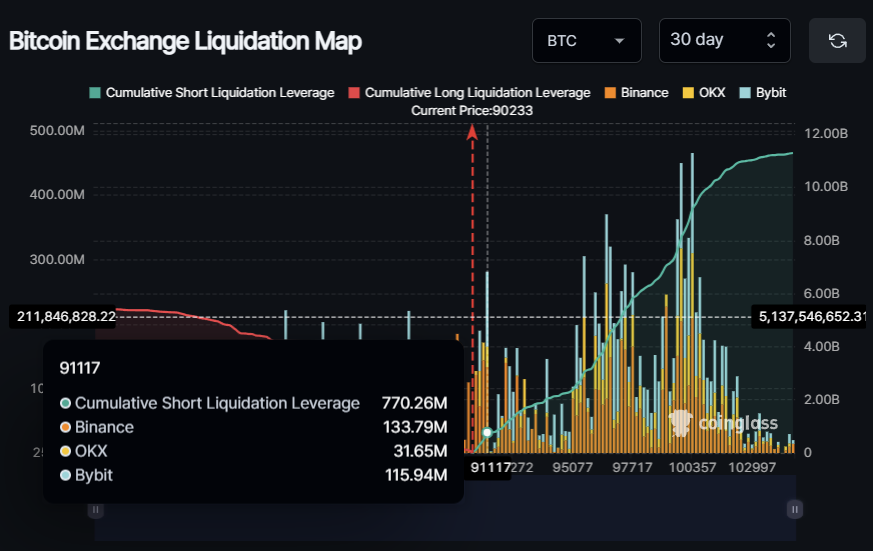Click the left zoom slider handle

coord(96,509)
